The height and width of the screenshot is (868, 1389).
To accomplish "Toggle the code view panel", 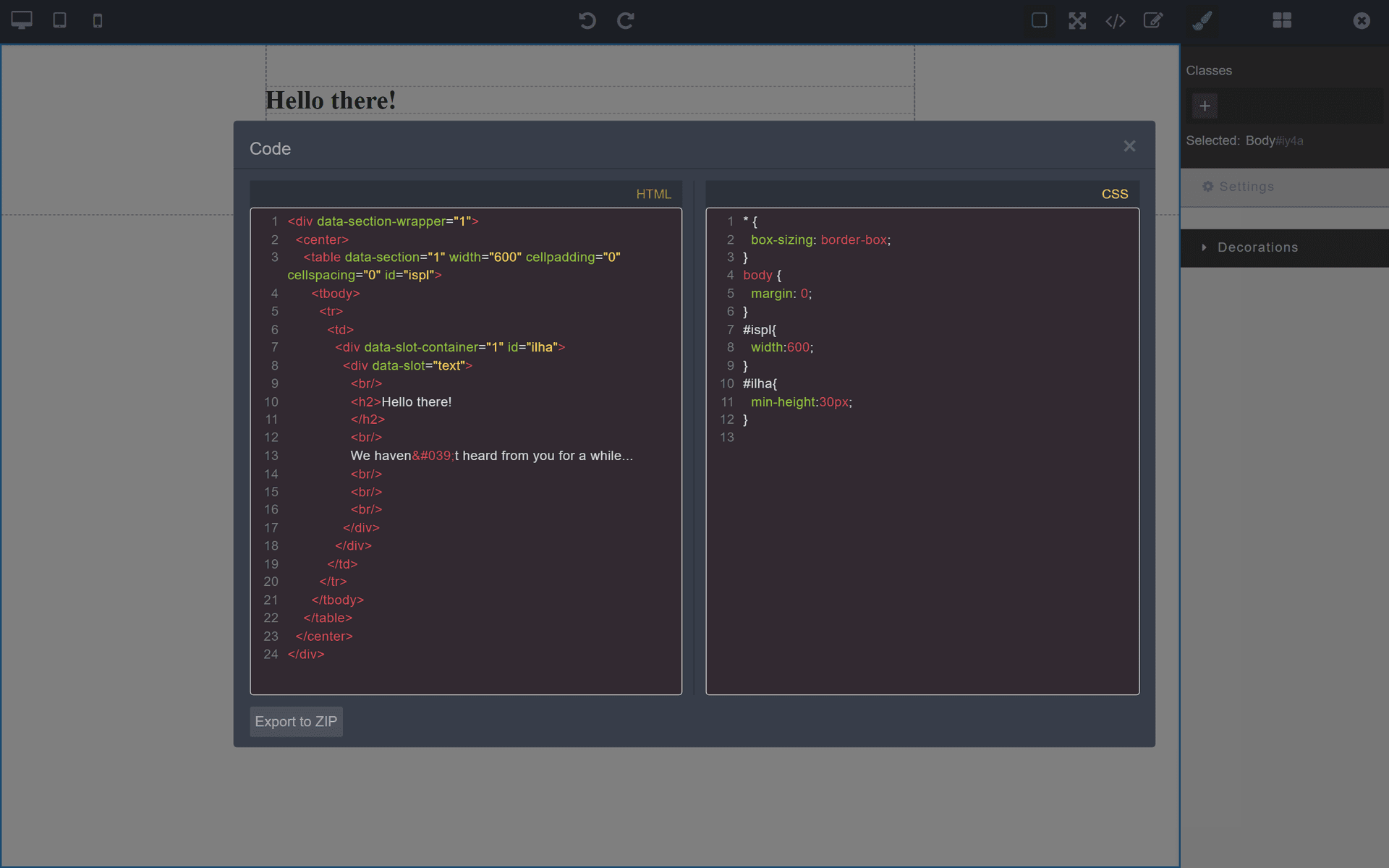I will [1115, 21].
